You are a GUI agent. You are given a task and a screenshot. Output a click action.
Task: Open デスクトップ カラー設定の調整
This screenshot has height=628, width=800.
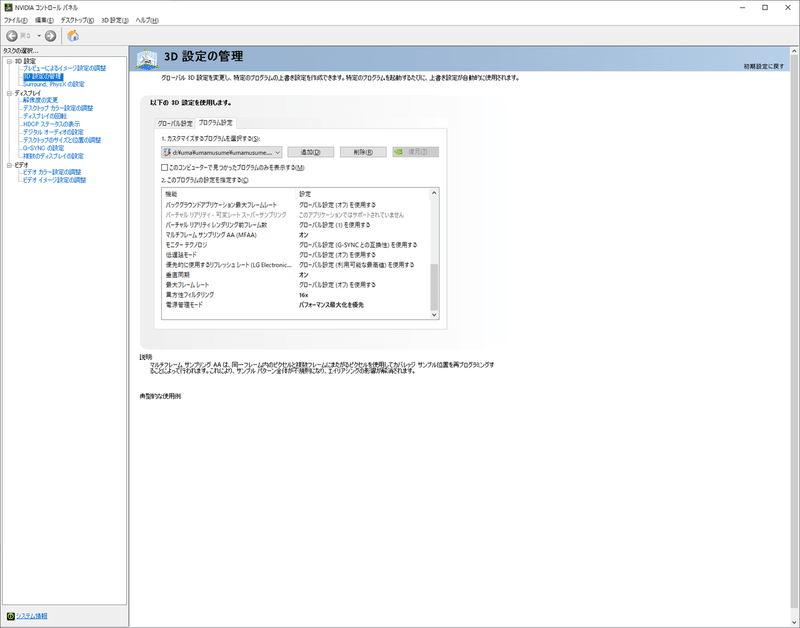click(x=58, y=108)
